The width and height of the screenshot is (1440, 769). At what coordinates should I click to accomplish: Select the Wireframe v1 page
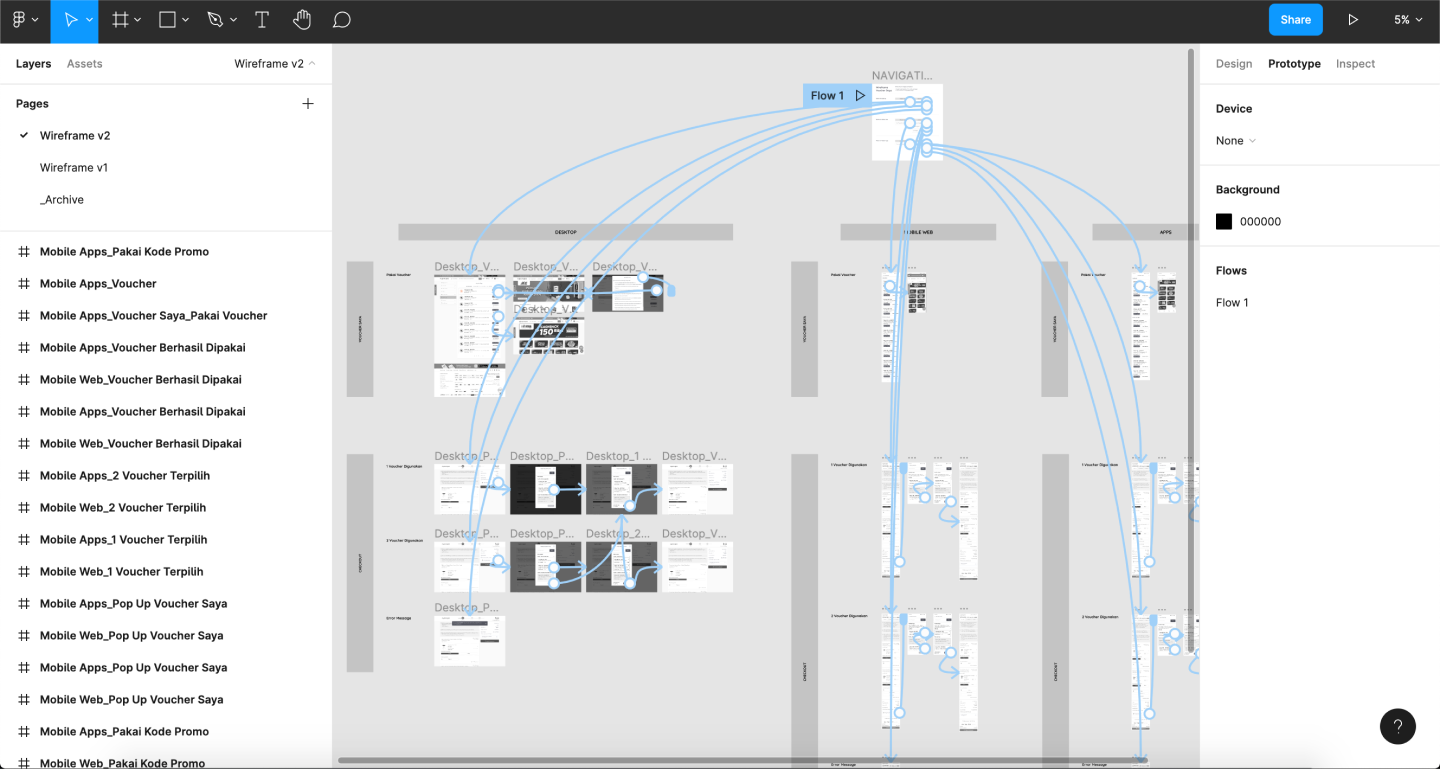coord(74,168)
